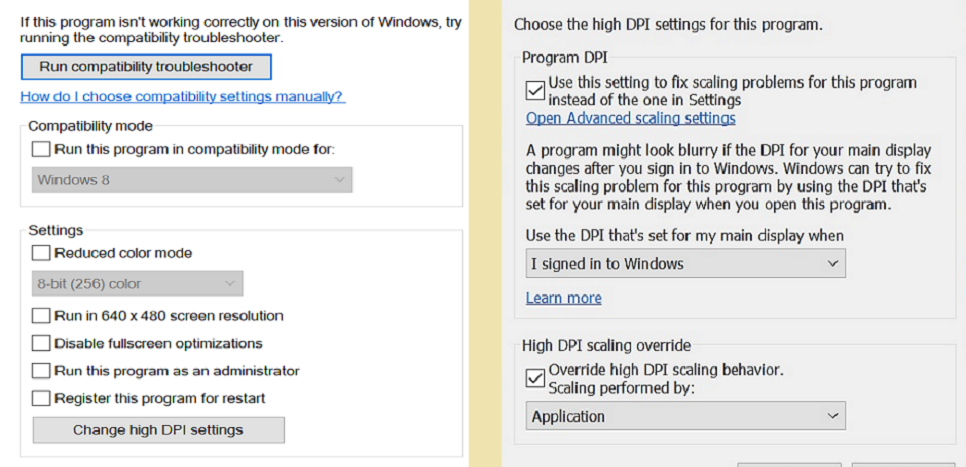Tick the Reduced color mode checkbox
This screenshot has width=966, height=467.
[41, 253]
